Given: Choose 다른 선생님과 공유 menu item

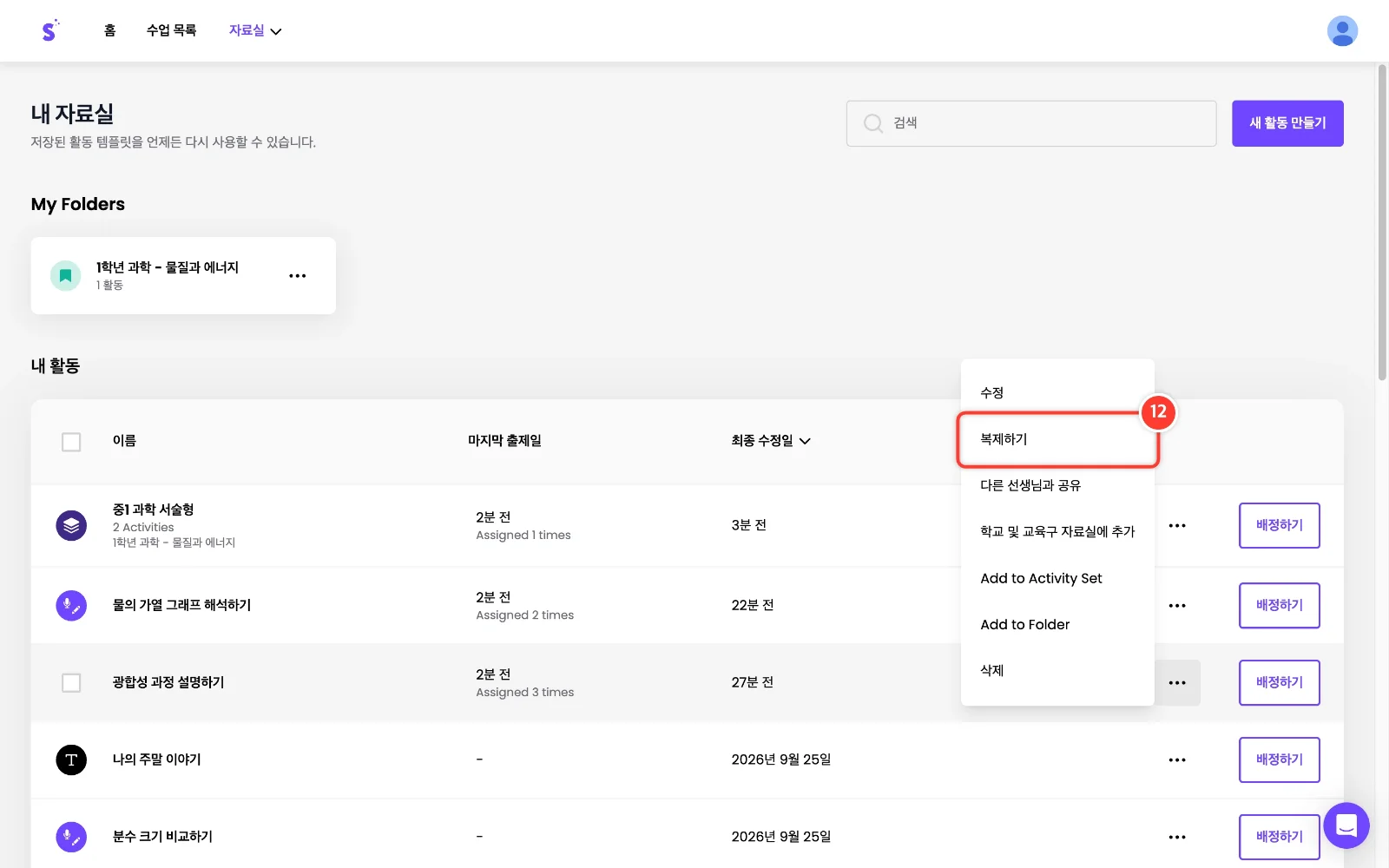Looking at the screenshot, I should (1057, 485).
